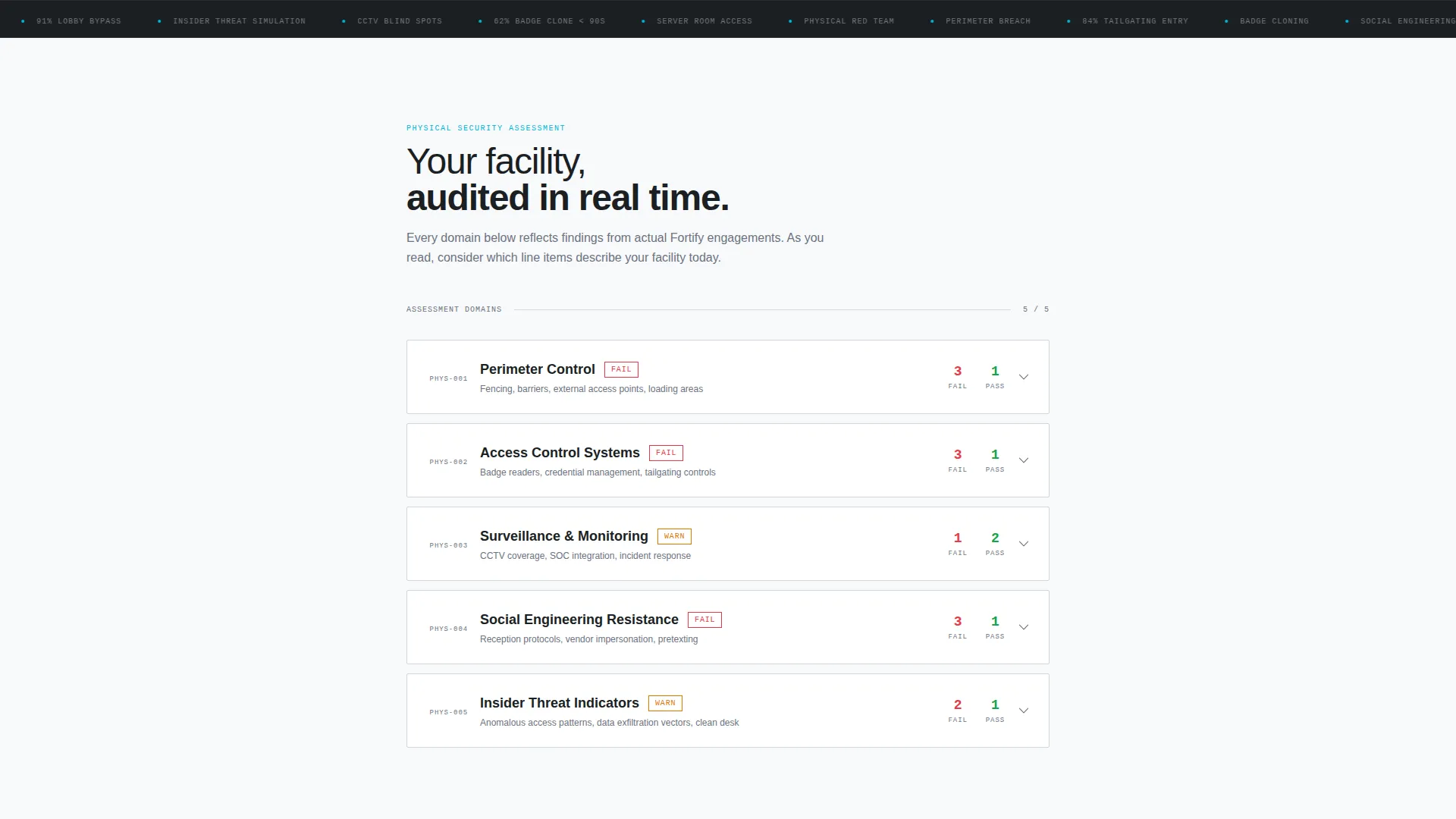Viewport: 1456px width, 819px height.
Task: Click the pass count in Insider Threat Indicators row
Action: [x=995, y=704]
